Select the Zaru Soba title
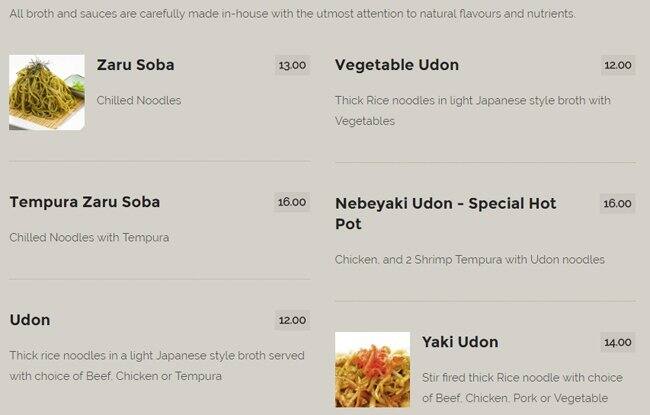The width and height of the screenshot is (650, 415). pyautogui.click(x=135, y=65)
